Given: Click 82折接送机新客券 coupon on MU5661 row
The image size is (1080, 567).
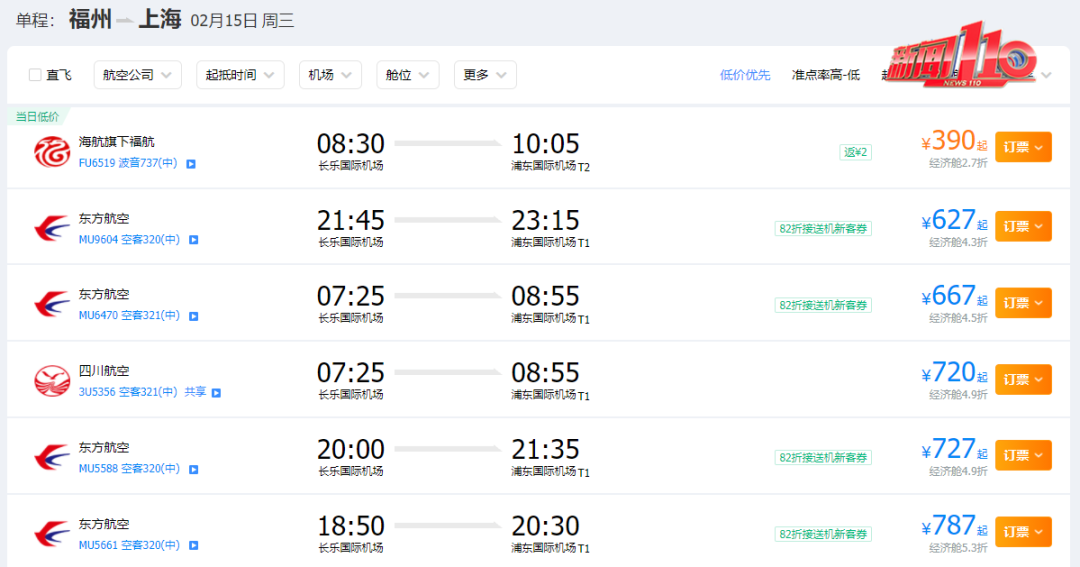Looking at the screenshot, I should [823, 534].
